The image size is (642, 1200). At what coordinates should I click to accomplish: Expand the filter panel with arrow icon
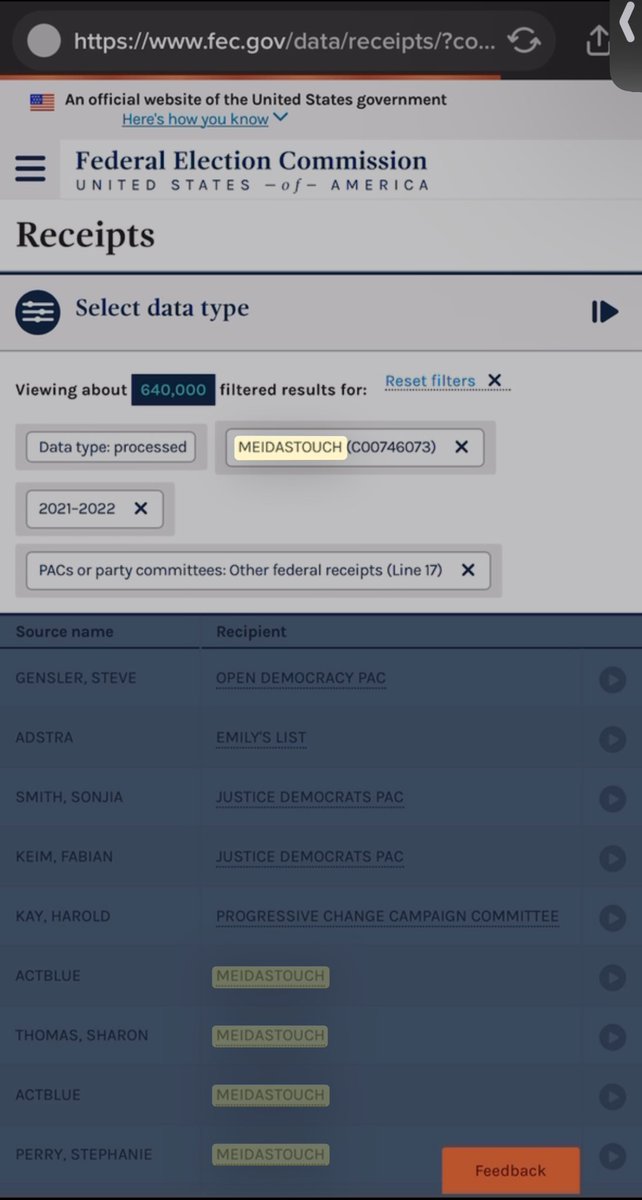tap(604, 311)
